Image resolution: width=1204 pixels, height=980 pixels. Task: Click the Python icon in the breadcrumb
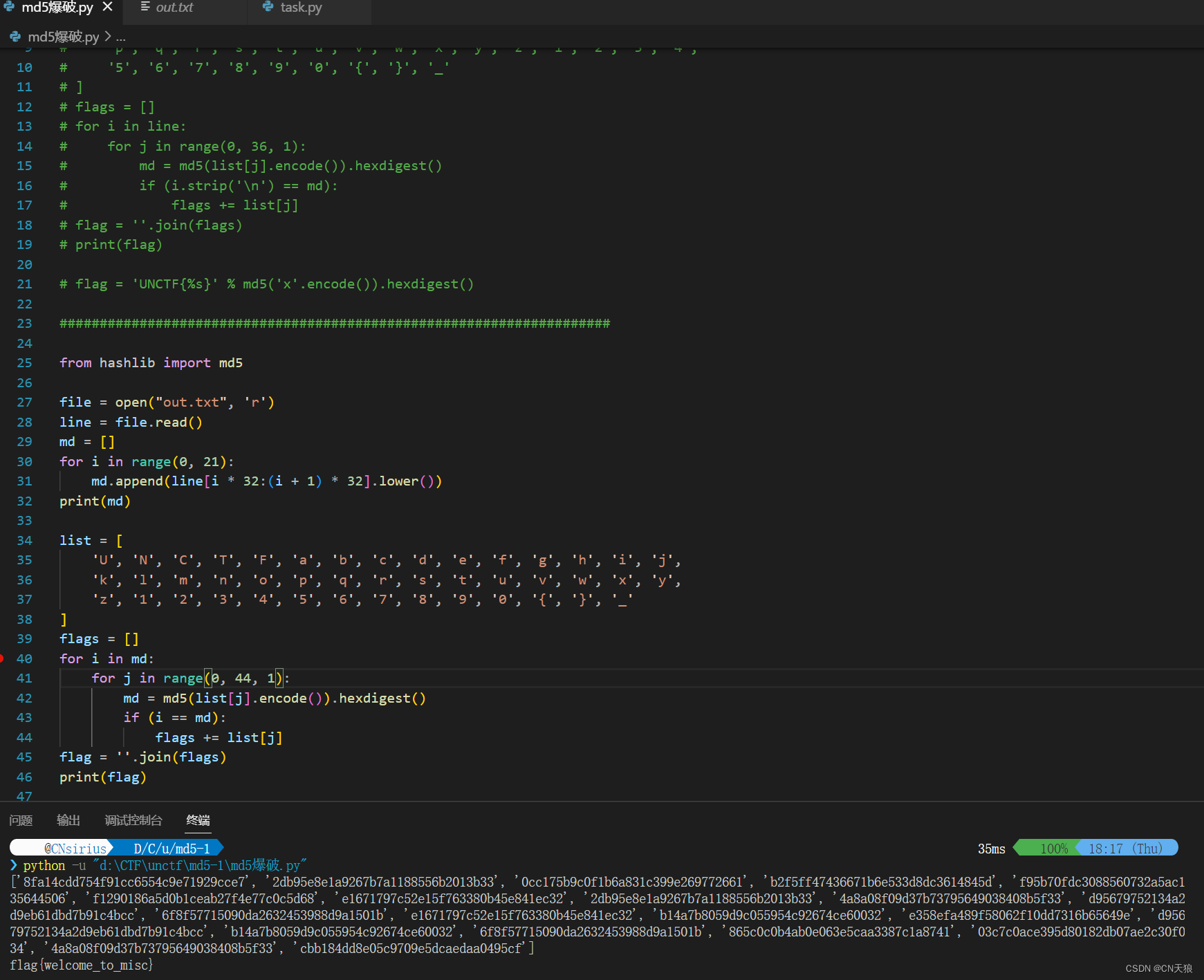click(x=15, y=37)
